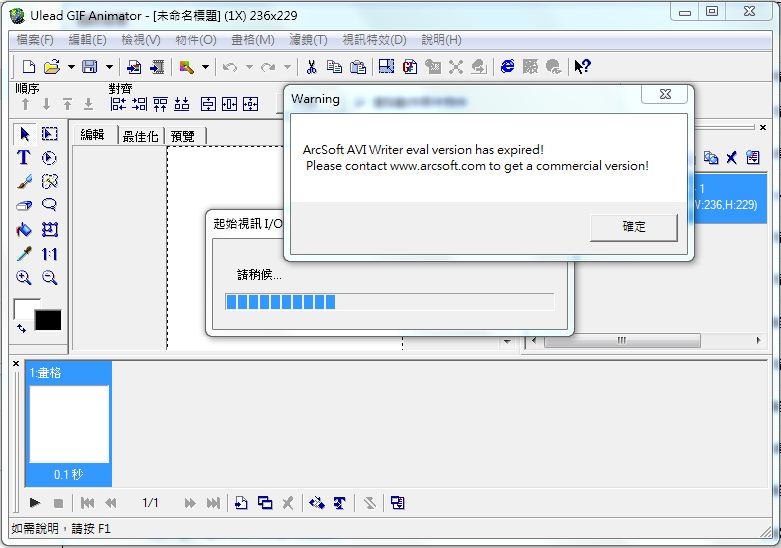Select the Paintbrush tool
781x548 pixels.
[24, 181]
